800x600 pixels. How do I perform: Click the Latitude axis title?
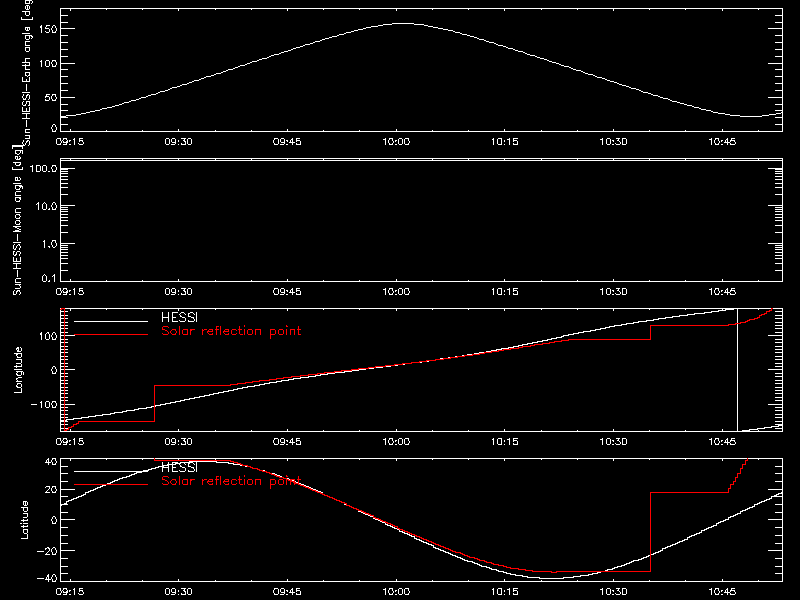point(24,520)
